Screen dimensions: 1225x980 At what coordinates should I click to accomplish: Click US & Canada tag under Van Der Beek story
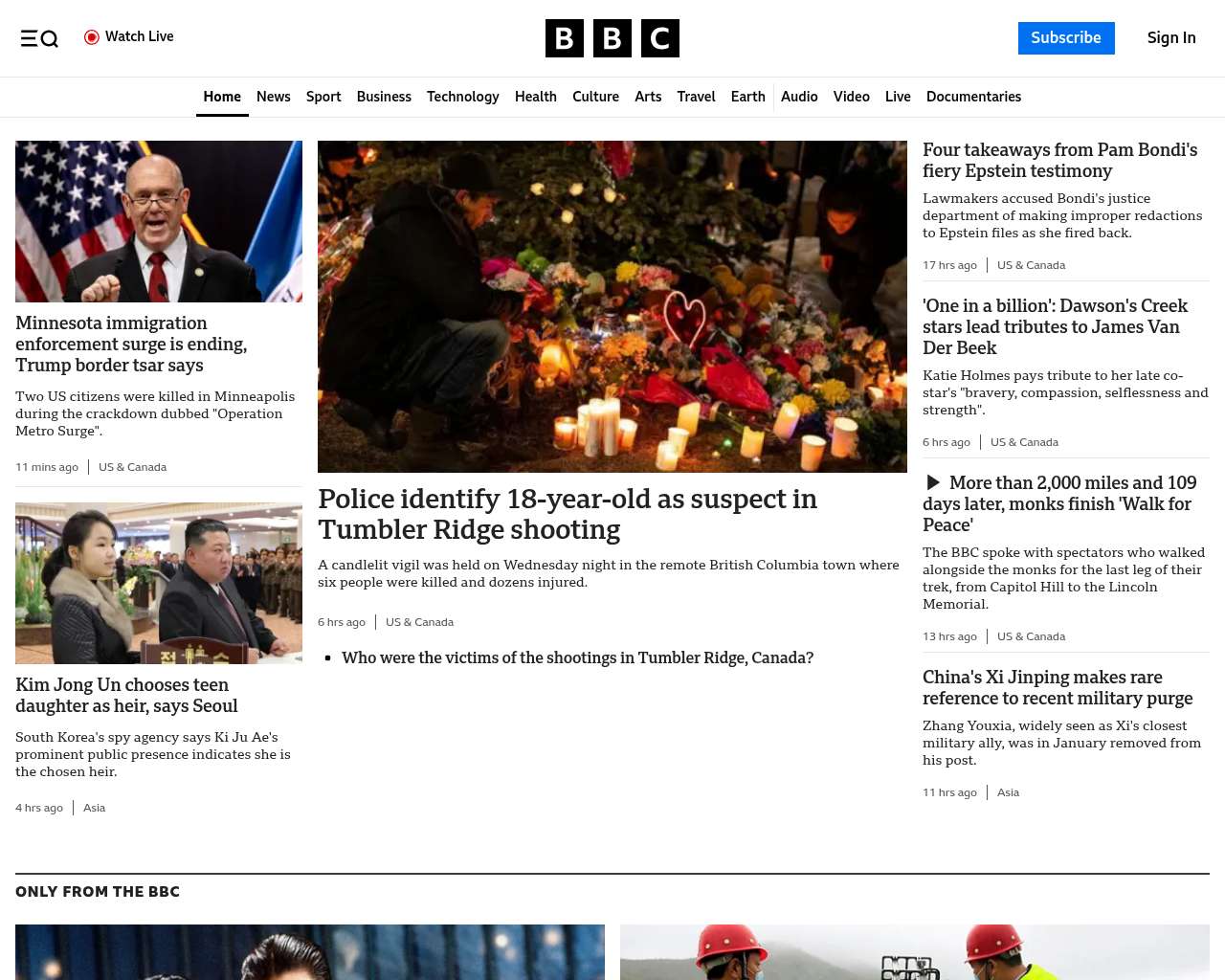coord(1024,442)
